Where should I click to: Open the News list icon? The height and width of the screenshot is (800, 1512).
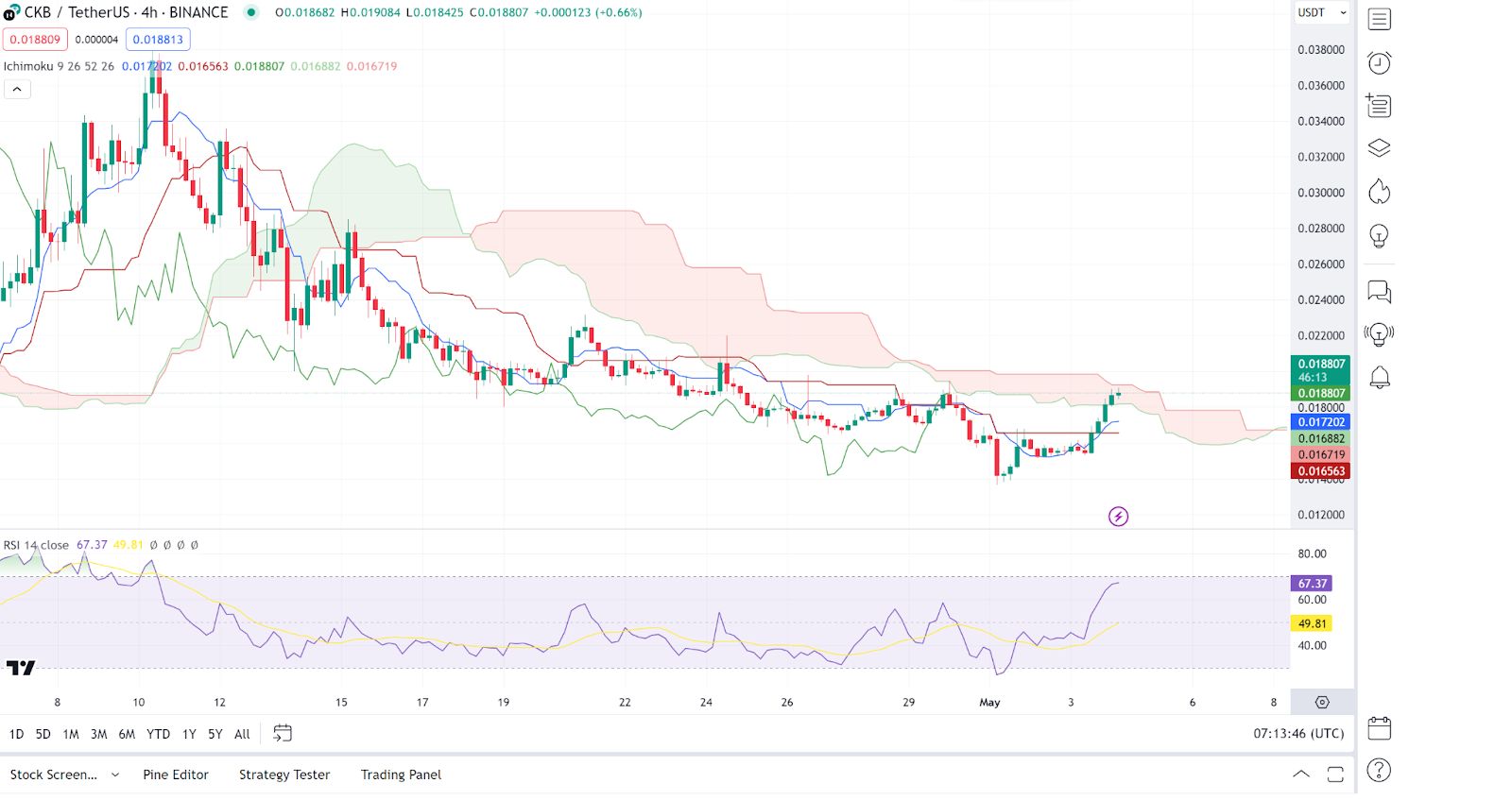(1380, 106)
